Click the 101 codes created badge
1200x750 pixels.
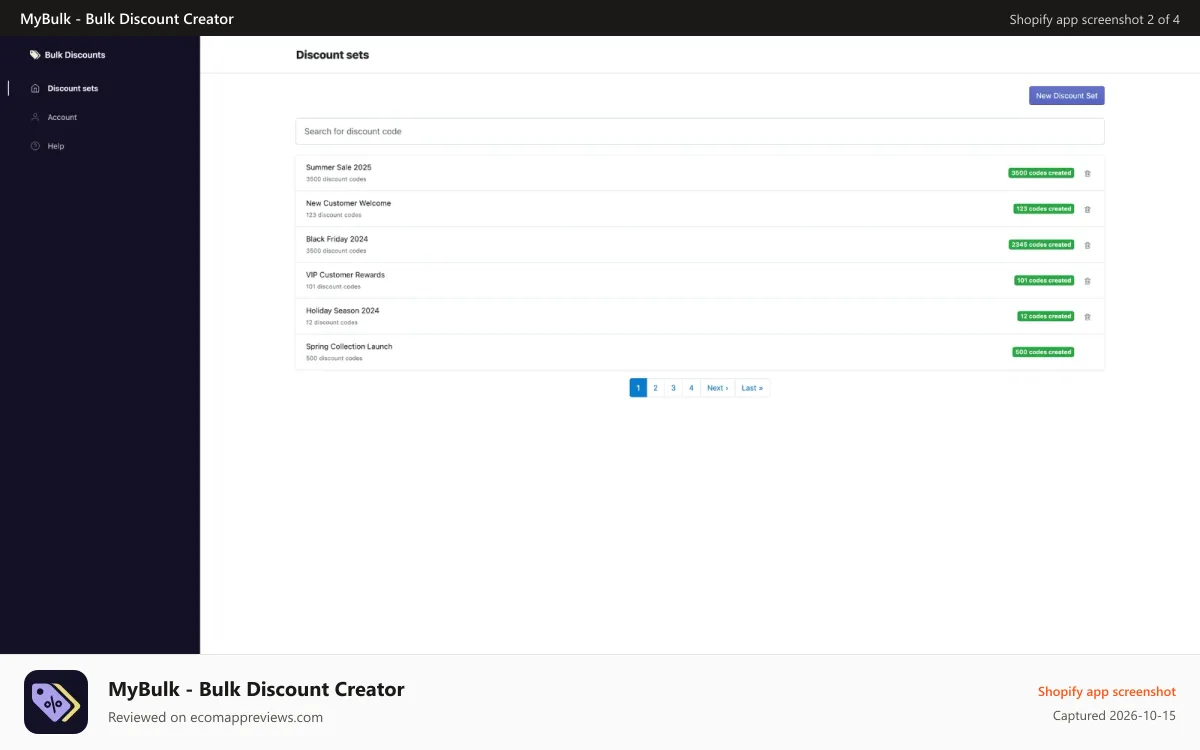point(1043,281)
